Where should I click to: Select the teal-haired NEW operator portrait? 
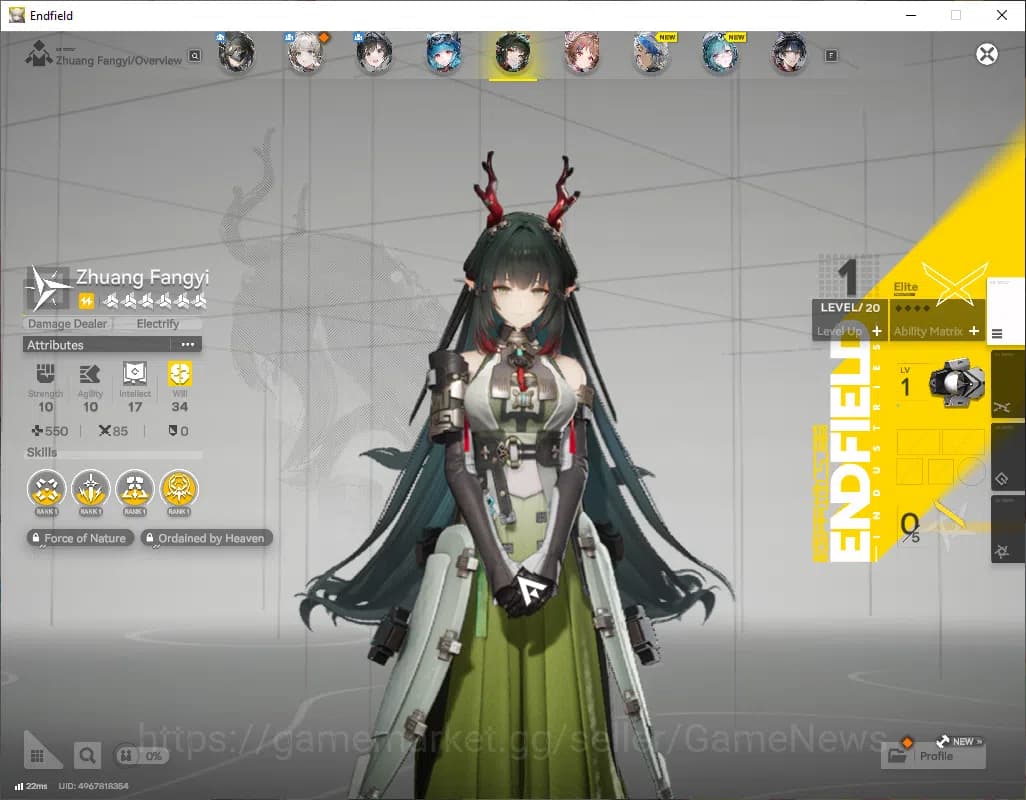coord(720,54)
